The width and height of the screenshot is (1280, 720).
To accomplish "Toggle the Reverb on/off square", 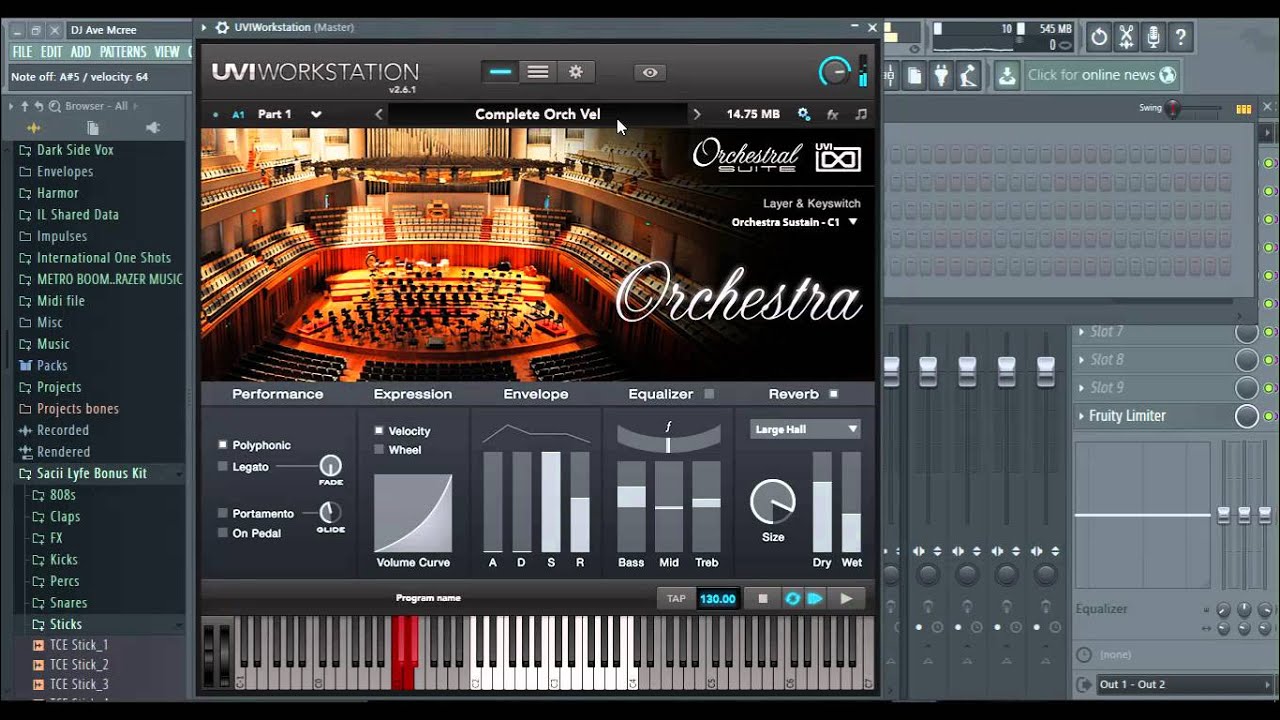I will 833,394.
